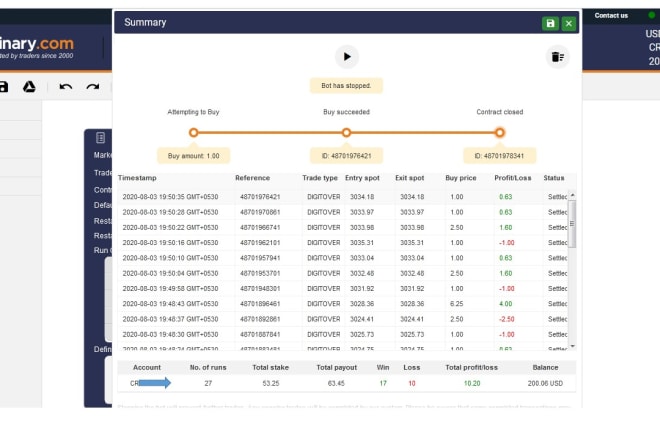Screen dimensions: 660x440
Task: Click the Balance value 200.06 USD
Action: click(x=545, y=384)
